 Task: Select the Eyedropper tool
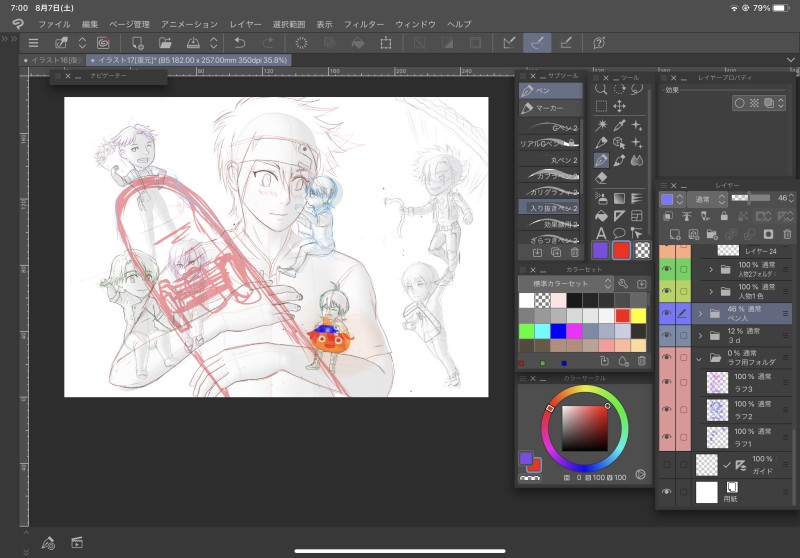tap(619, 124)
